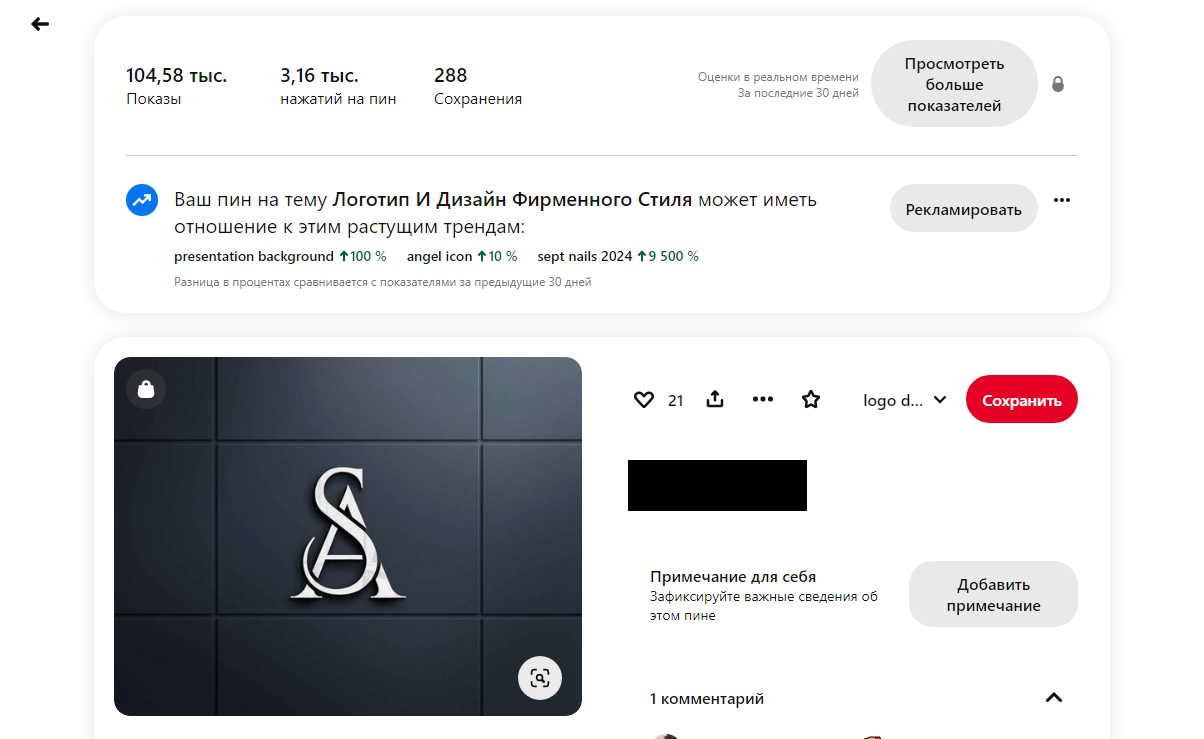Image resolution: width=1204 pixels, height=739 pixels.
Task: Like the pin with the heart icon
Action: [x=644, y=400]
